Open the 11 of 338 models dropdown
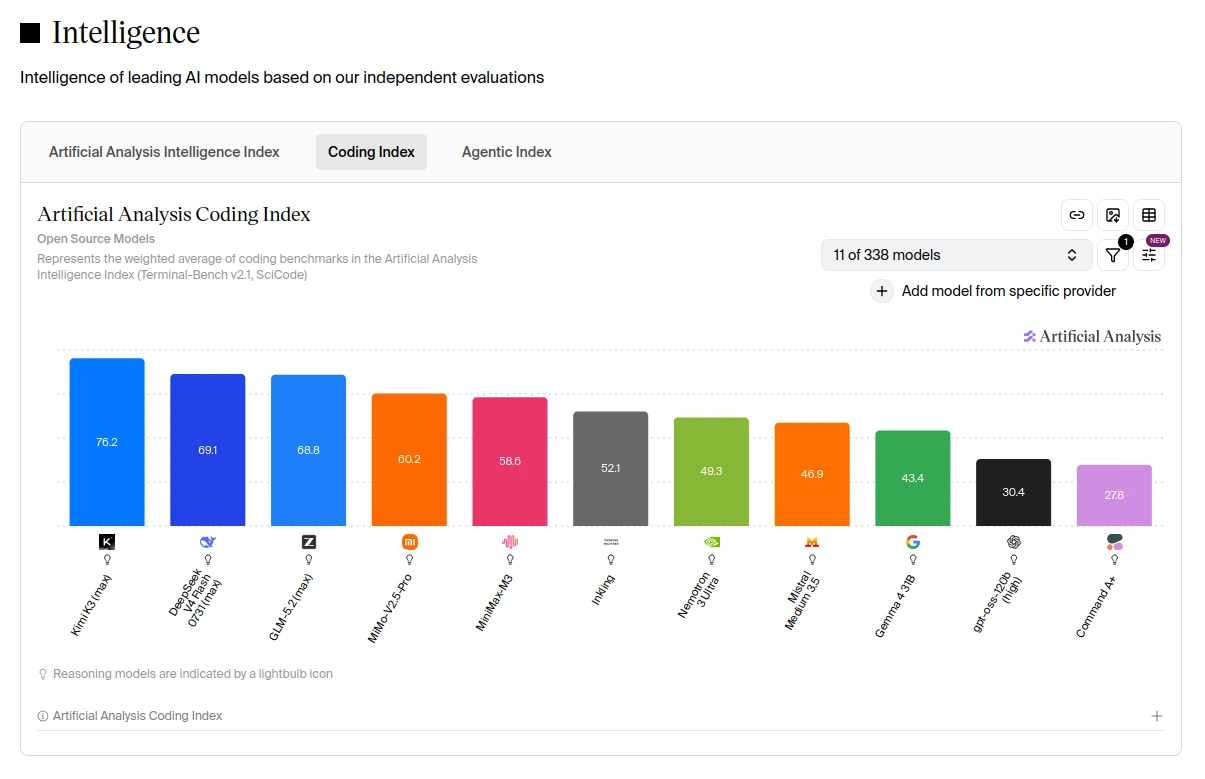 pyautogui.click(x=956, y=255)
